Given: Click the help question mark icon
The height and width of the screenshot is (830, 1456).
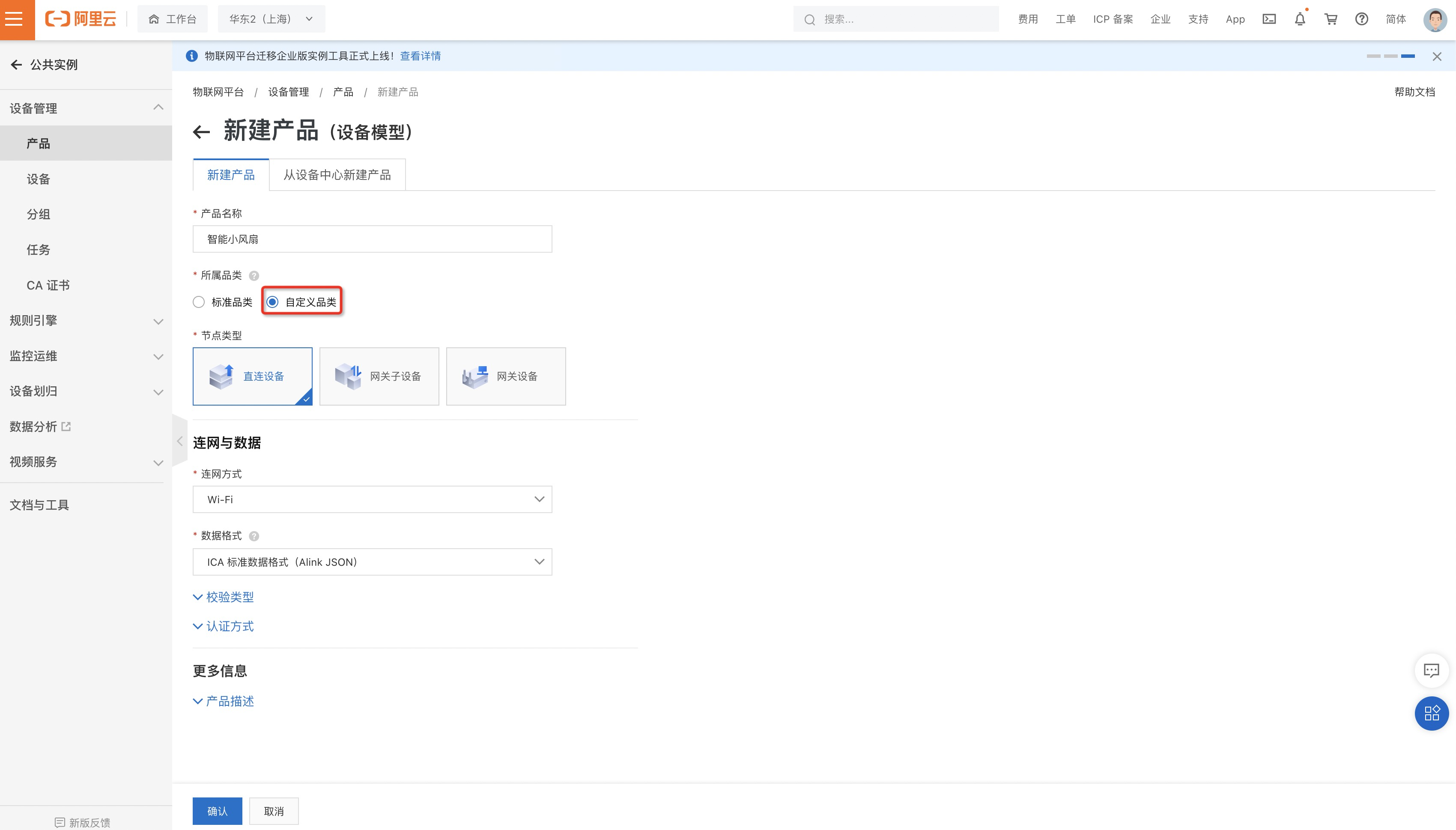Looking at the screenshot, I should click(x=253, y=276).
